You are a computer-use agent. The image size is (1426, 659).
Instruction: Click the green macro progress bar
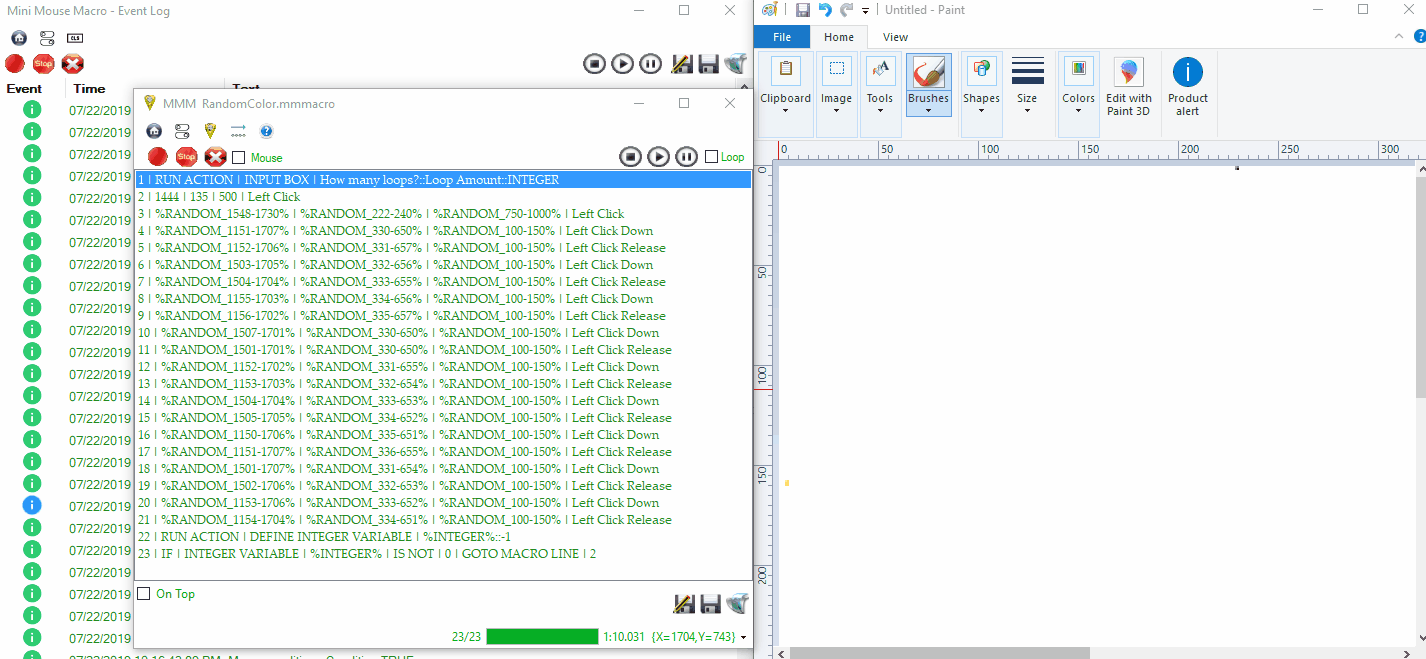tap(542, 637)
